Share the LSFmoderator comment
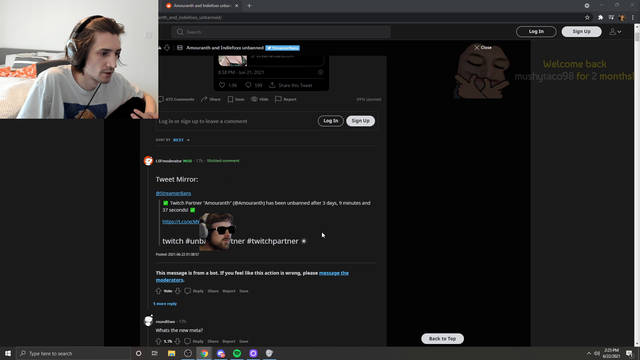Image resolution: width=640 pixels, height=360 pixels. (213, 291)
